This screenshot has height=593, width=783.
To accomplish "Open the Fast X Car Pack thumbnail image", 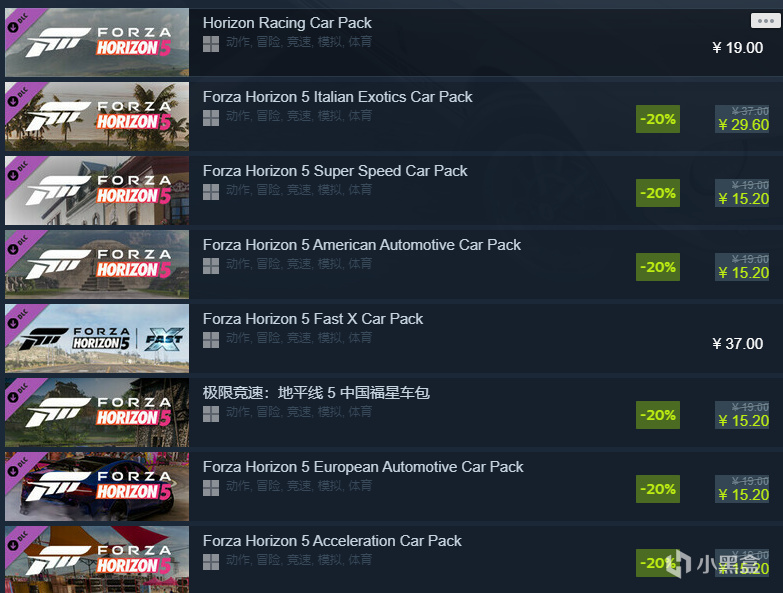I will tap(97, 338).
